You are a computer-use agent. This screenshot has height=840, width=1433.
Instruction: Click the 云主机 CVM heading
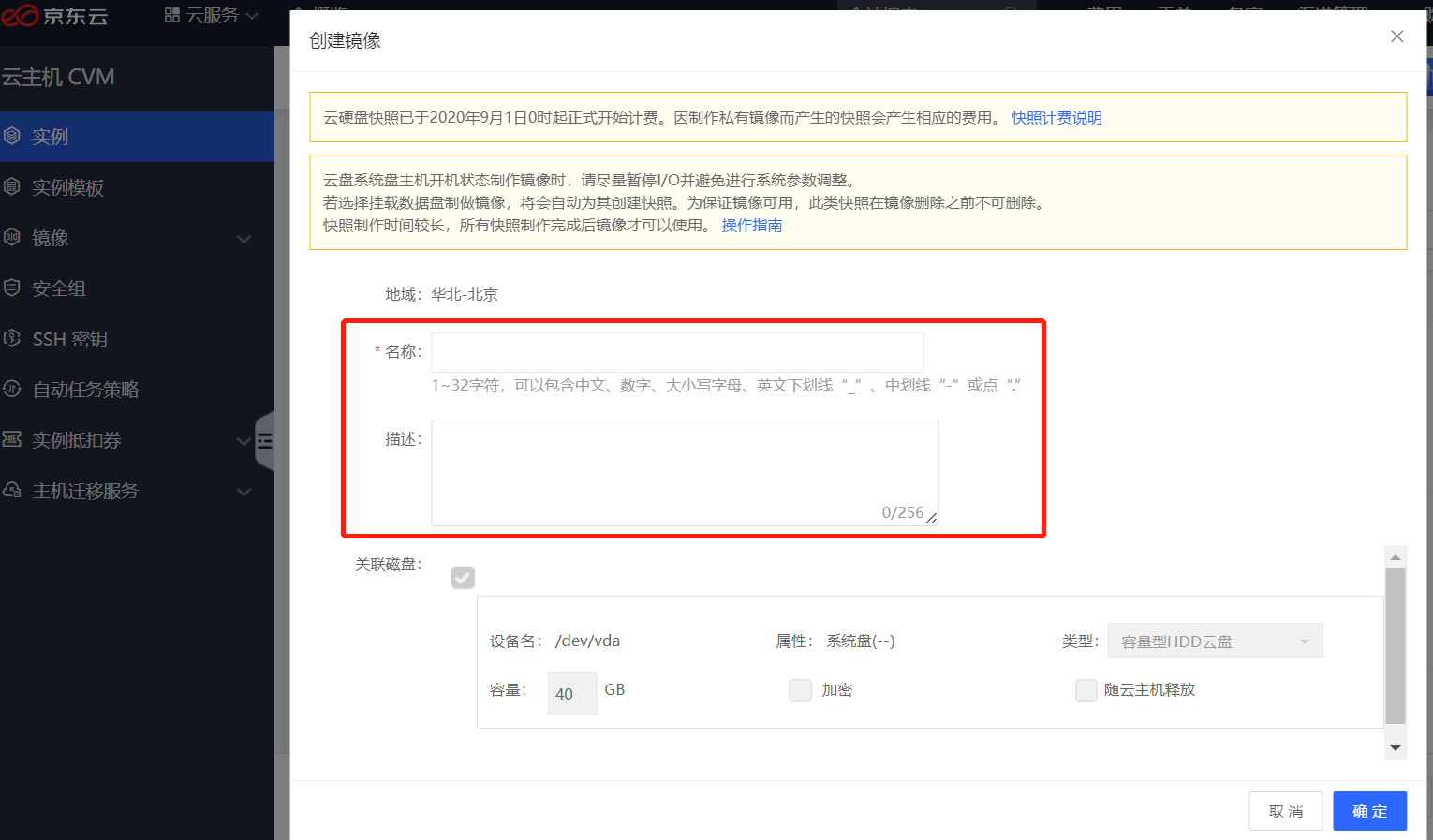tap(57, 77)
